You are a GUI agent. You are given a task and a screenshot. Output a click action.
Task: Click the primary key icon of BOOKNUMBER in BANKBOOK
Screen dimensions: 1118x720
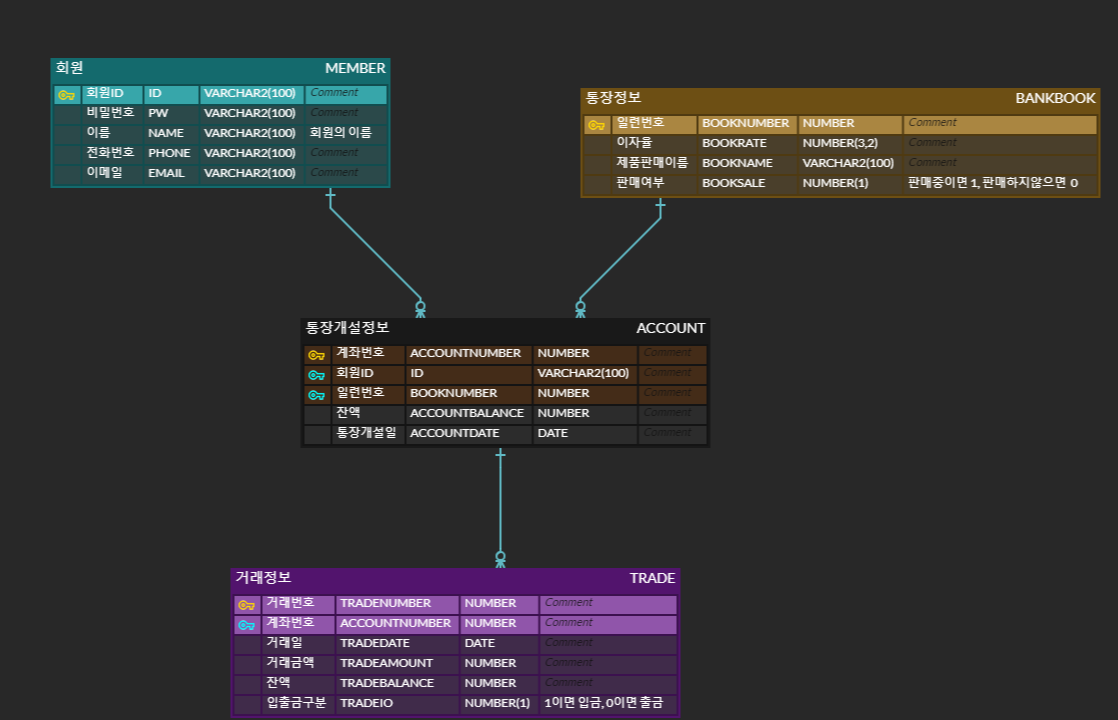(x=596, y=125)
